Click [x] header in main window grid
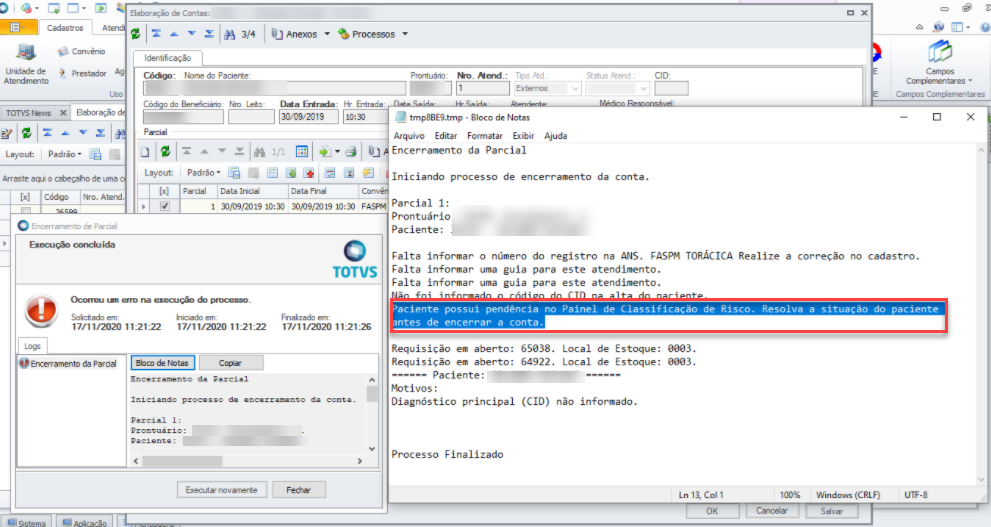 click(25, 197)
